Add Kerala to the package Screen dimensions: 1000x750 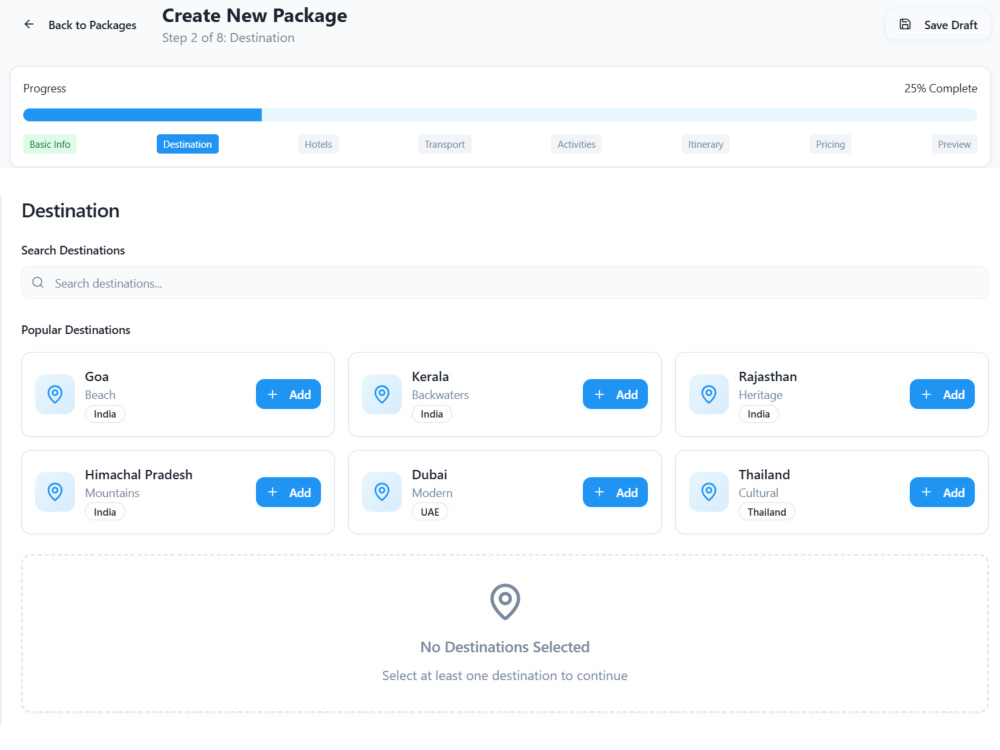point(615,394)
